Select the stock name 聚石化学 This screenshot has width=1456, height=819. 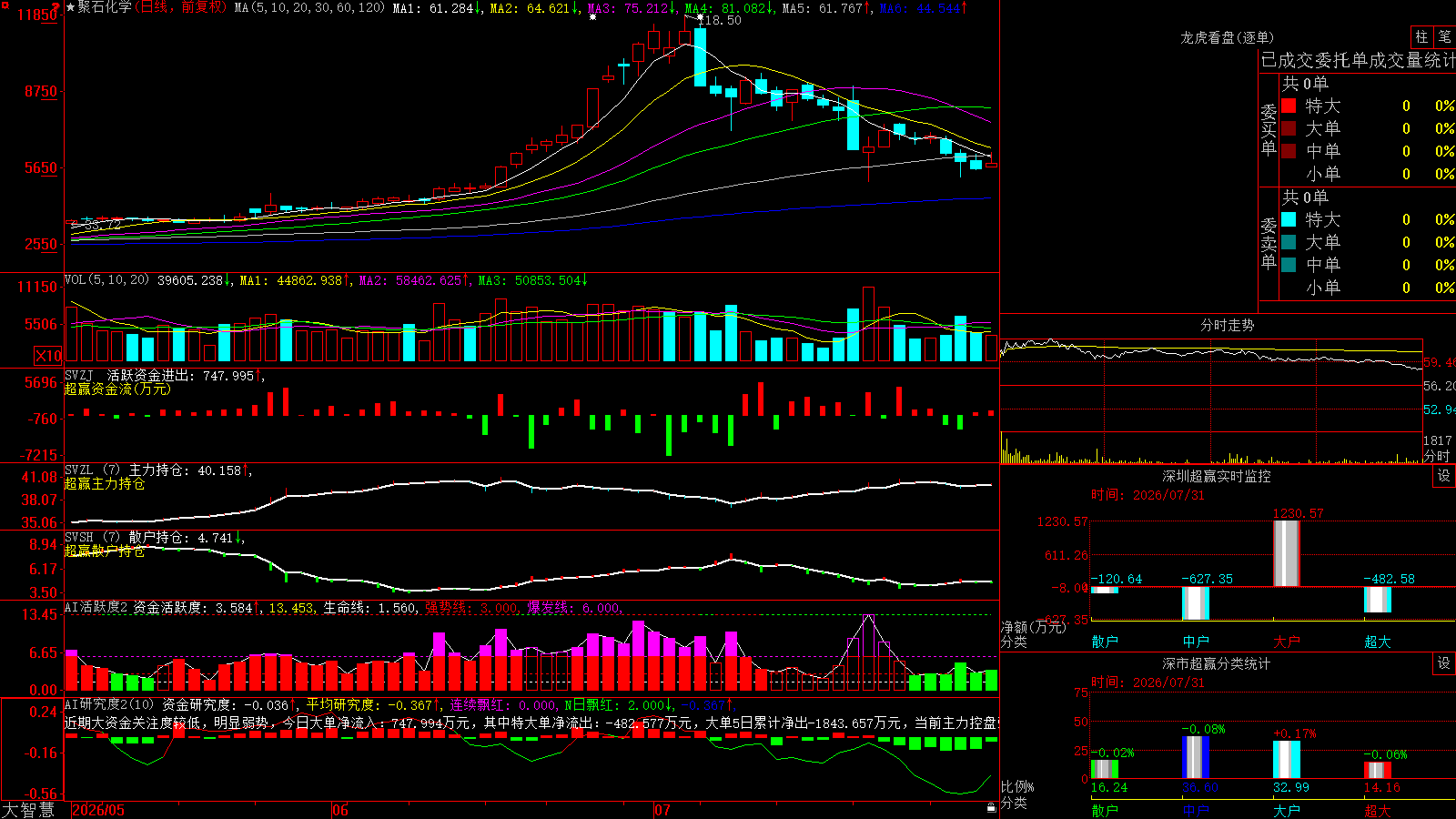coord(105,7)
